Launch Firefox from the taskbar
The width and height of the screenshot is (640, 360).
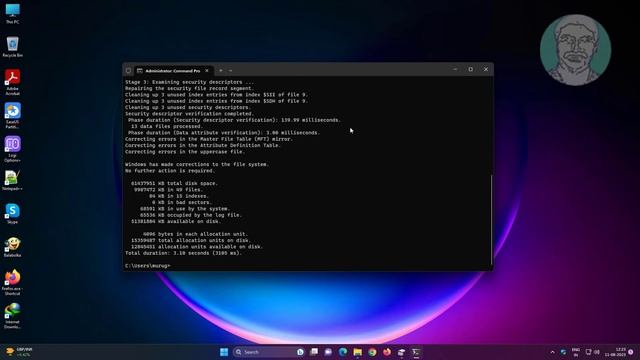click(387, 352)
